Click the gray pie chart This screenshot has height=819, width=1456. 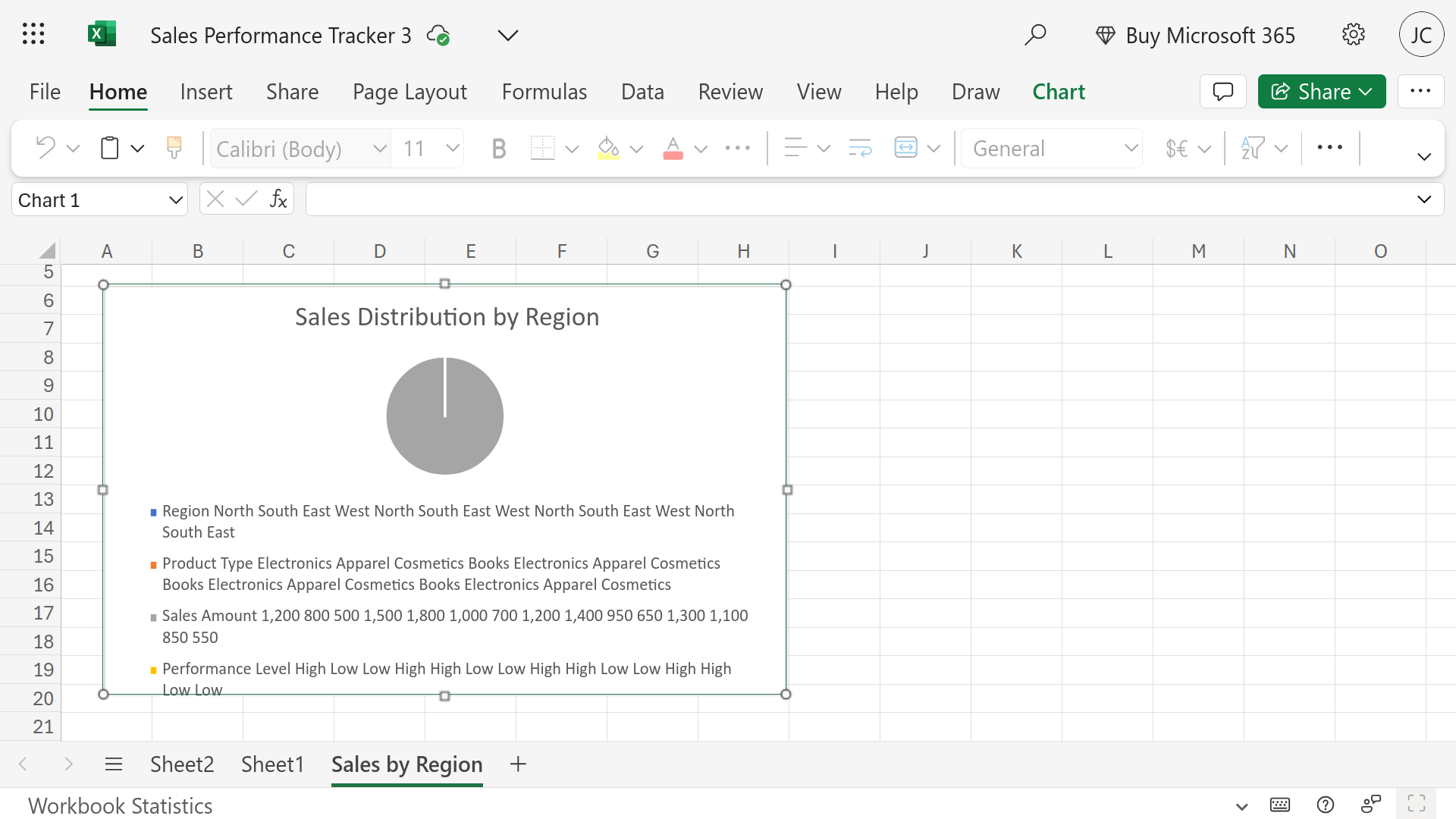click(x=445, y=416)
